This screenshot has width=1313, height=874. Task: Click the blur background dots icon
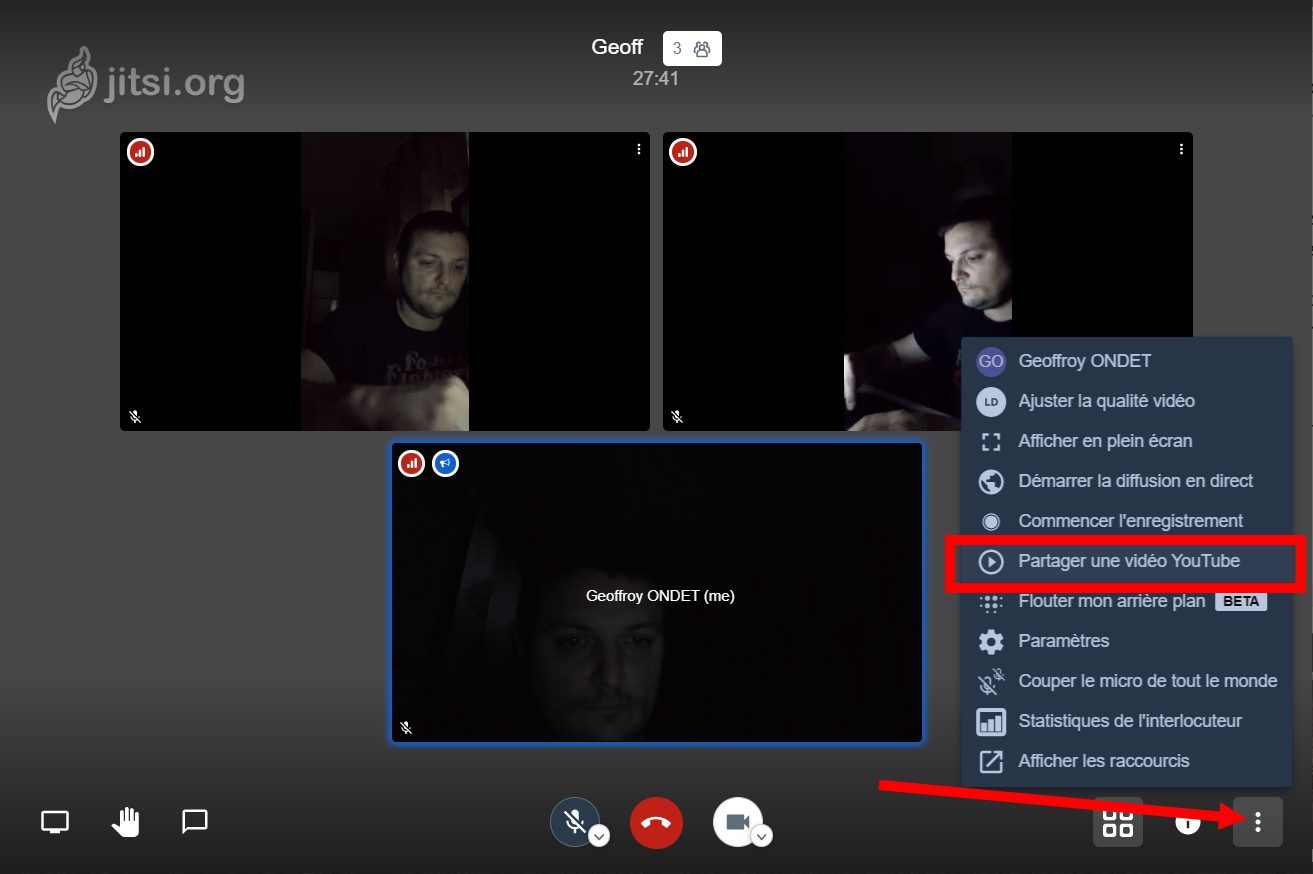[990, 602]
